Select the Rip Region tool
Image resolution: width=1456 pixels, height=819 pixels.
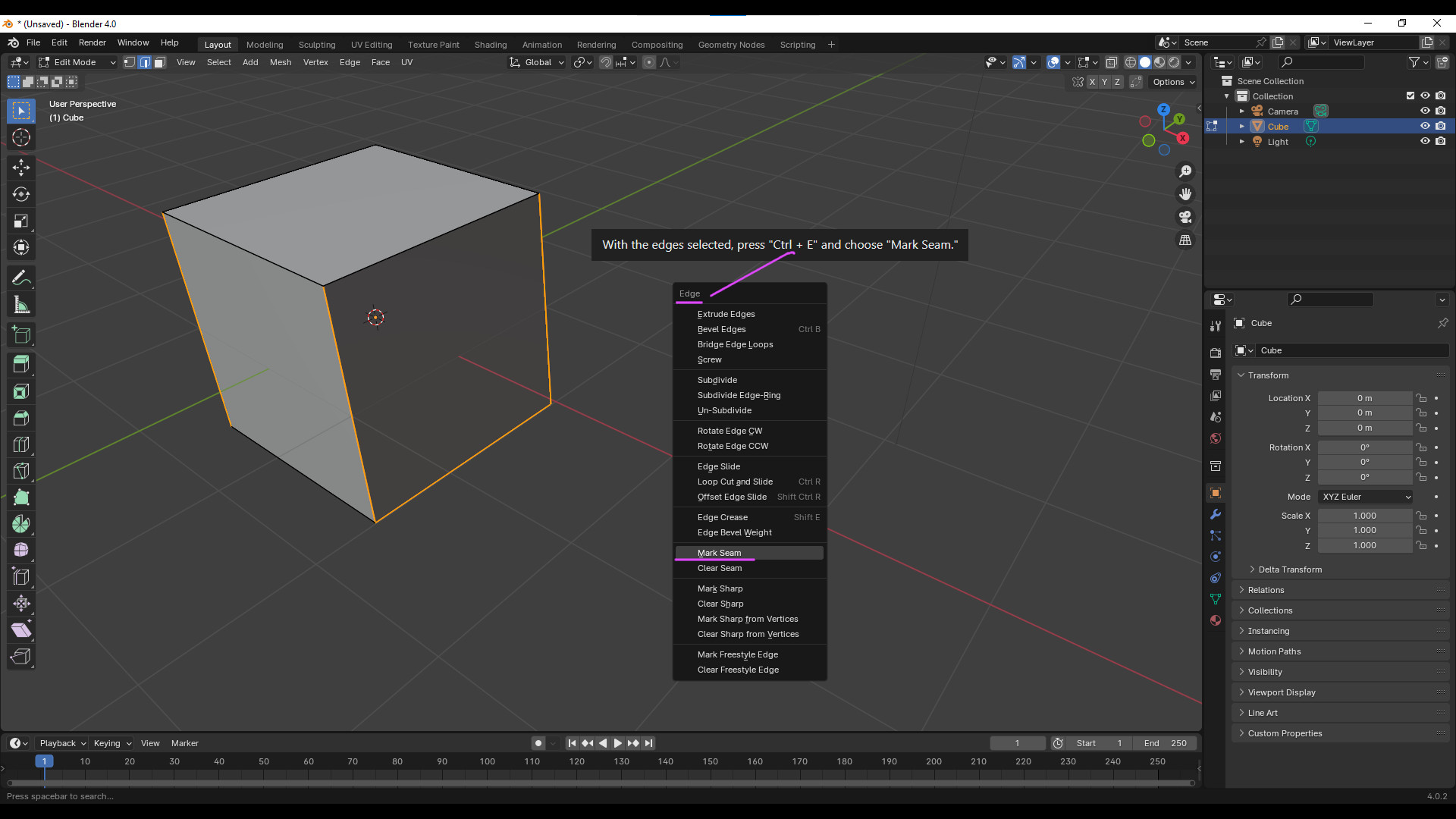pos(21,657)
